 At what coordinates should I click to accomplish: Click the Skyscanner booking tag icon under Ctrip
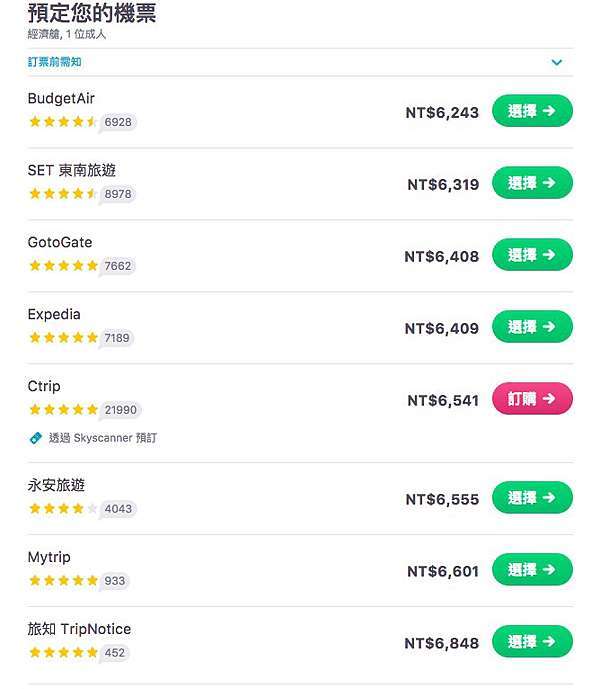pyautogui.click(x=36, y=438)
